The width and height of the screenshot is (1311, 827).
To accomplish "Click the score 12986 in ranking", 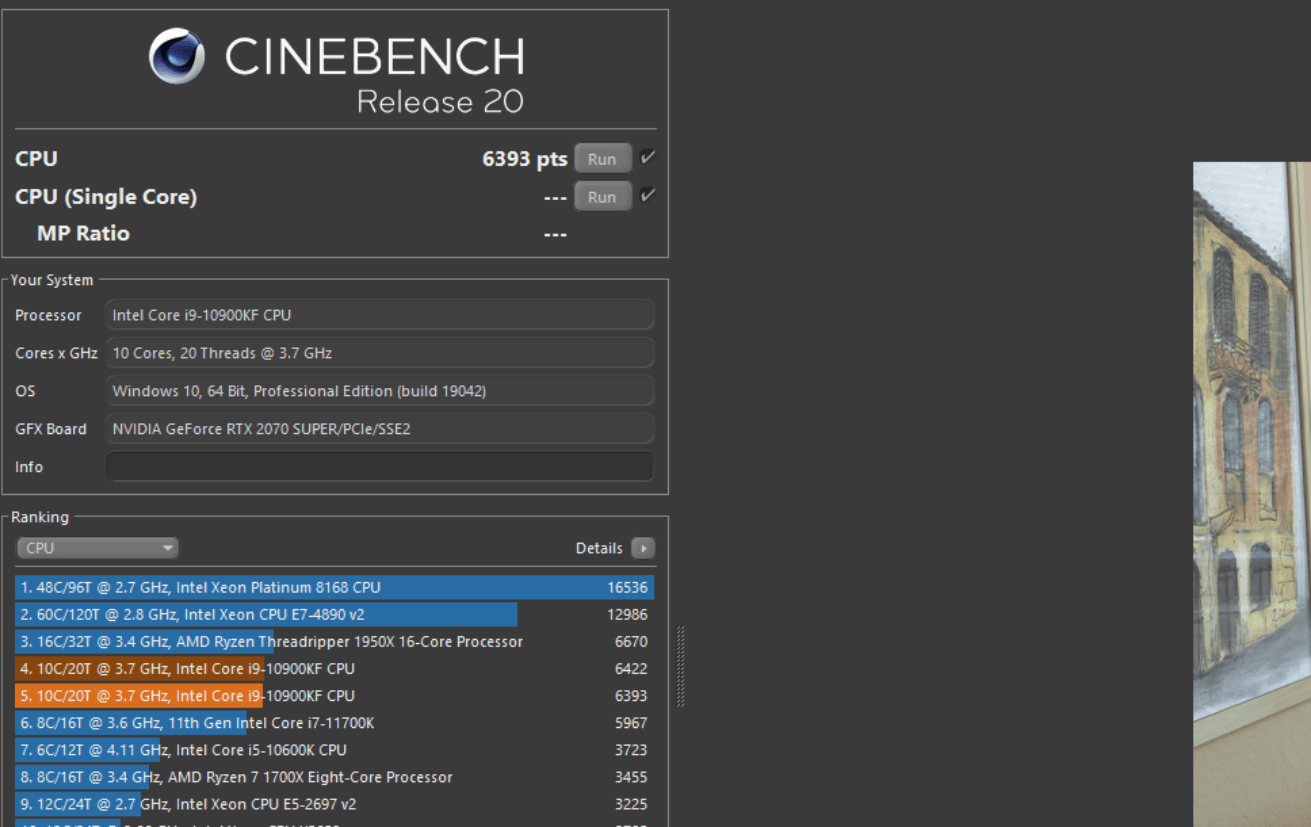I will click(x=627, y=614).
